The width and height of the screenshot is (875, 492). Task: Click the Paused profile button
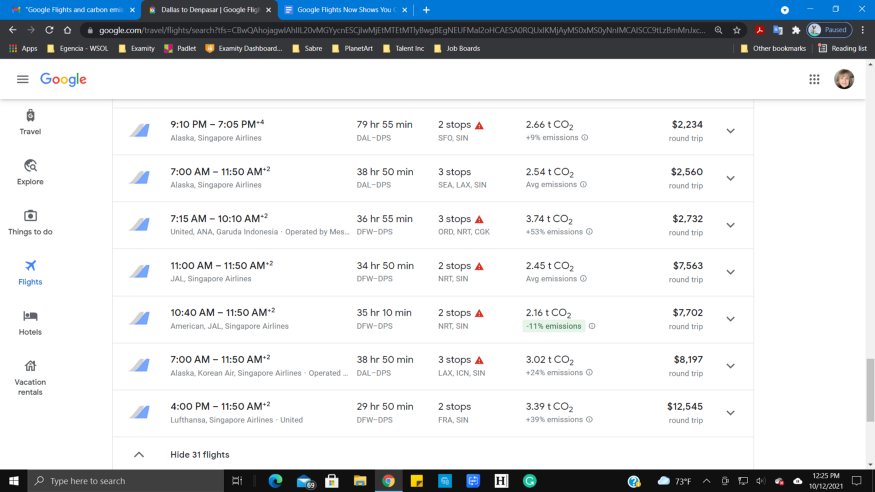830,30
